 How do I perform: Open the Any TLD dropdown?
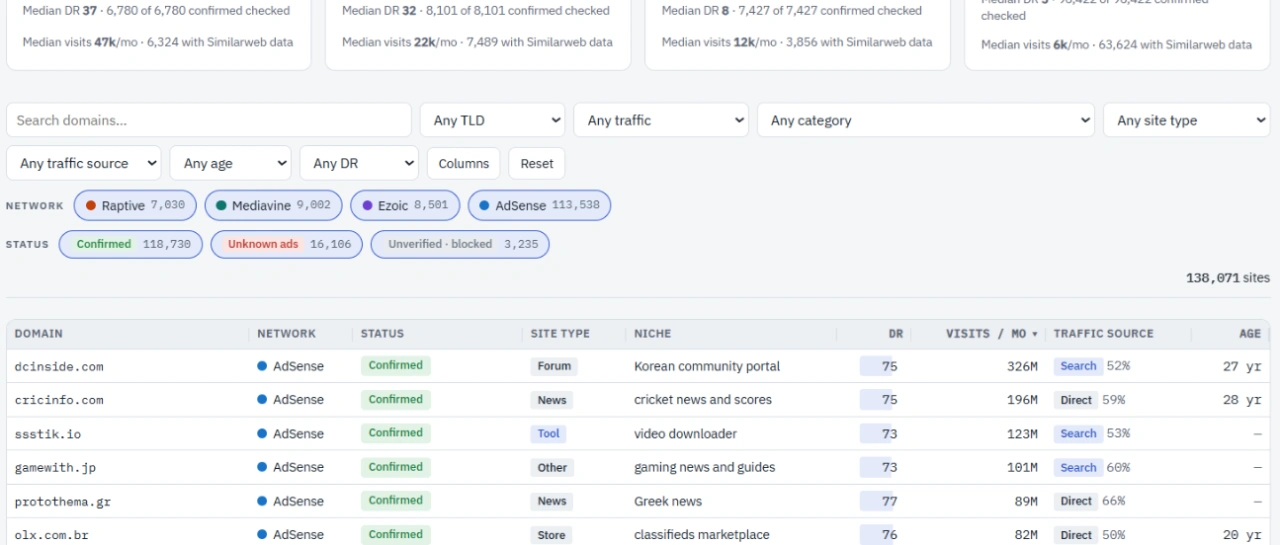point(492,120)
